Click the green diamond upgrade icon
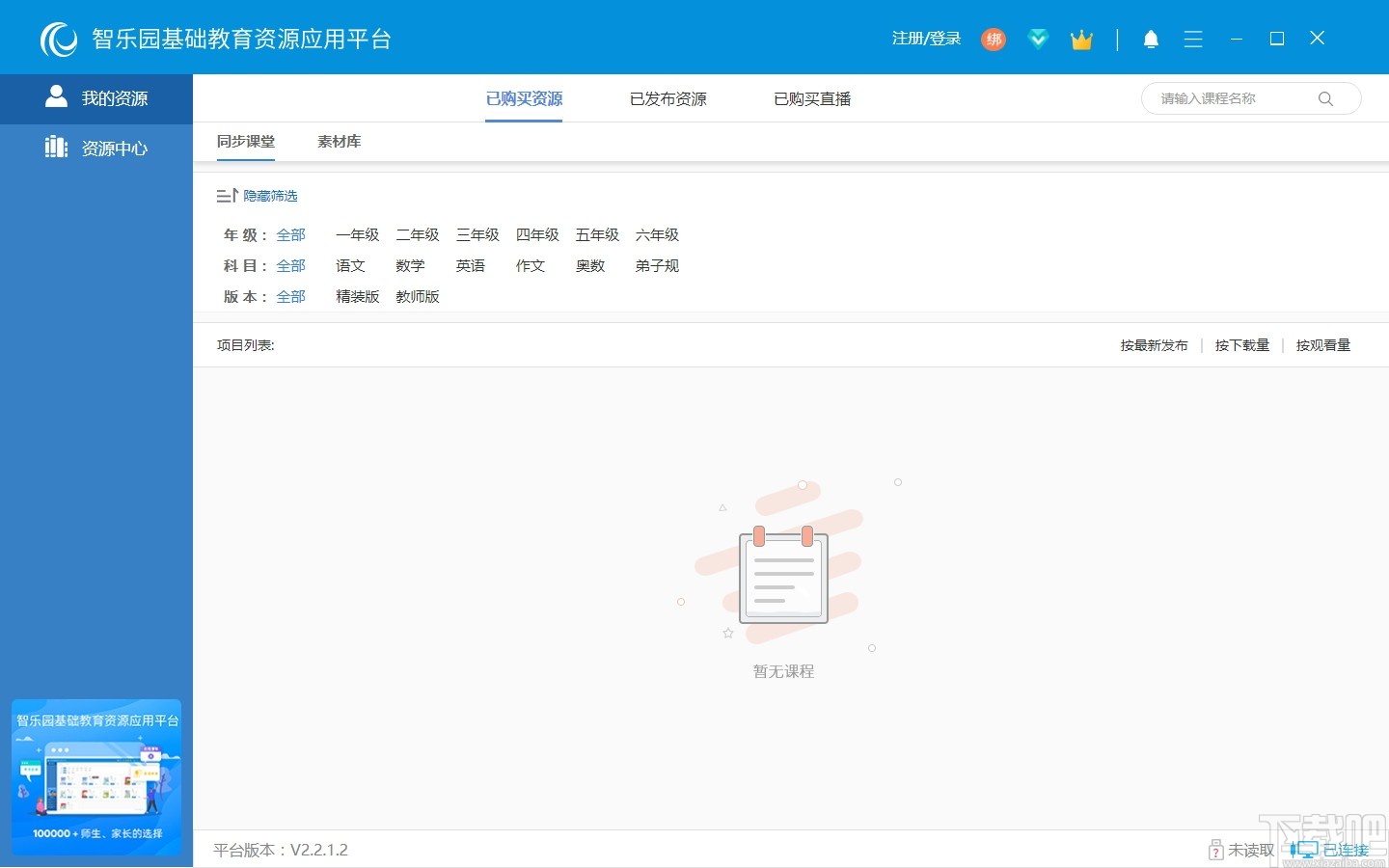1389x868 pixels. pos(1038,40)
